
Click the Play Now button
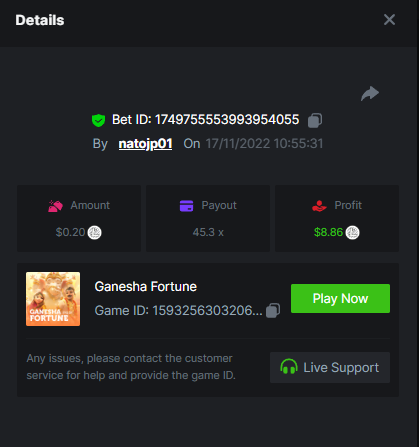340,298
